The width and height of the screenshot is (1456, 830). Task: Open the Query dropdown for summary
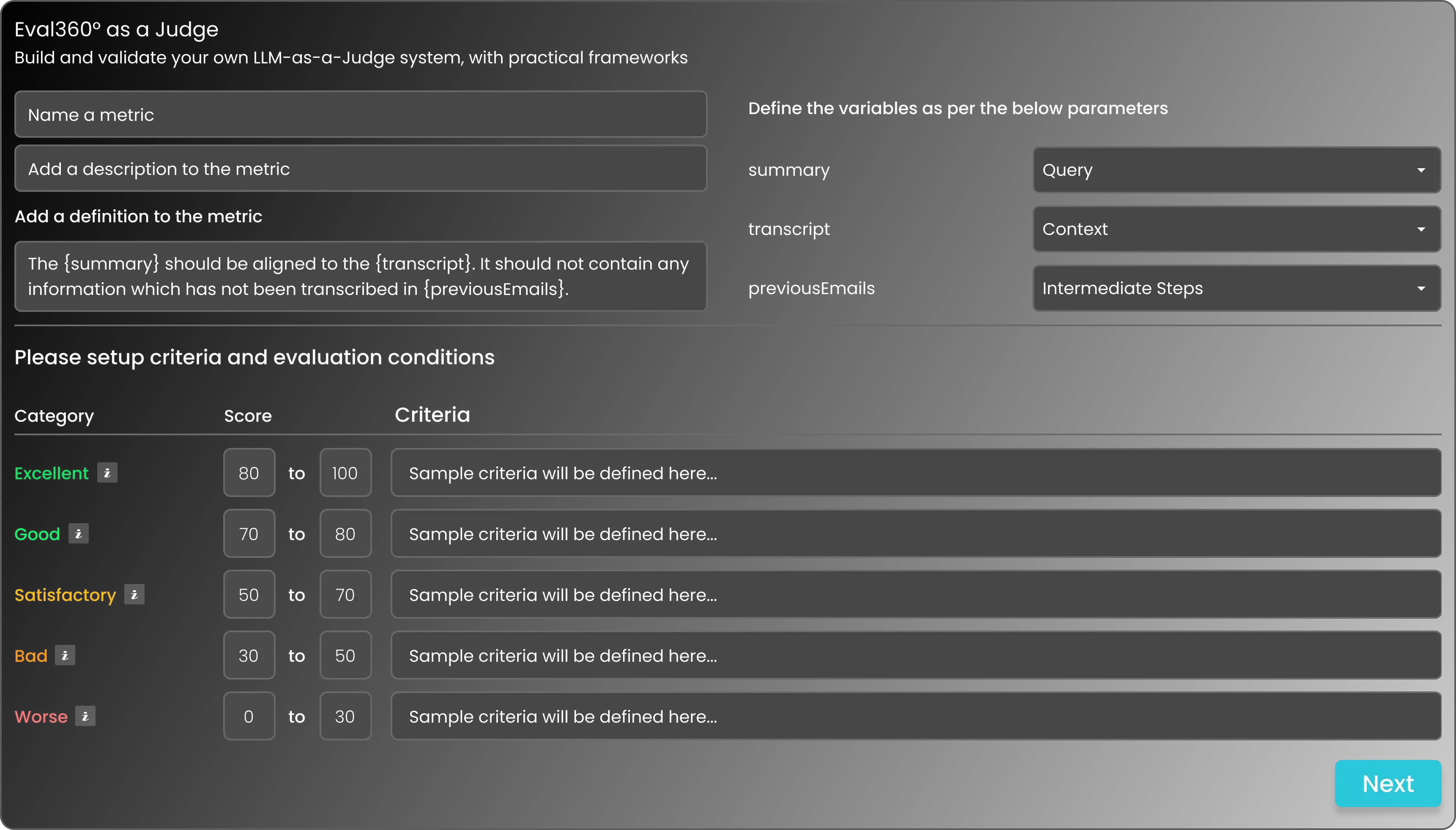pyautogui.click(x=1235, y=169)
